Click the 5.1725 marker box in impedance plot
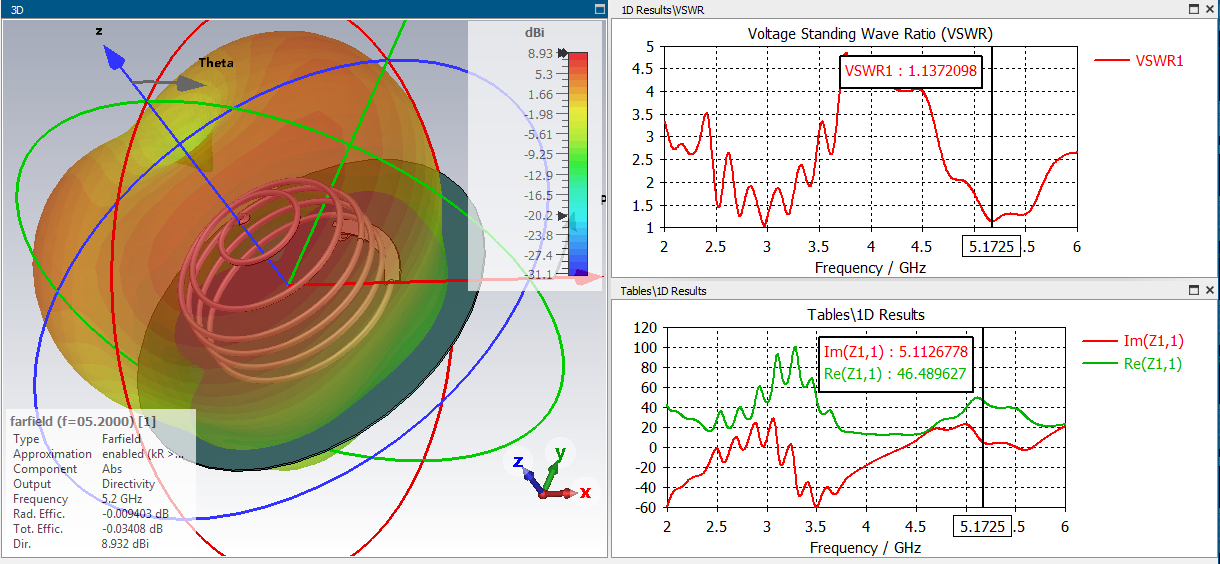This screenshot has height=564, width=1220. pos(982,526)
